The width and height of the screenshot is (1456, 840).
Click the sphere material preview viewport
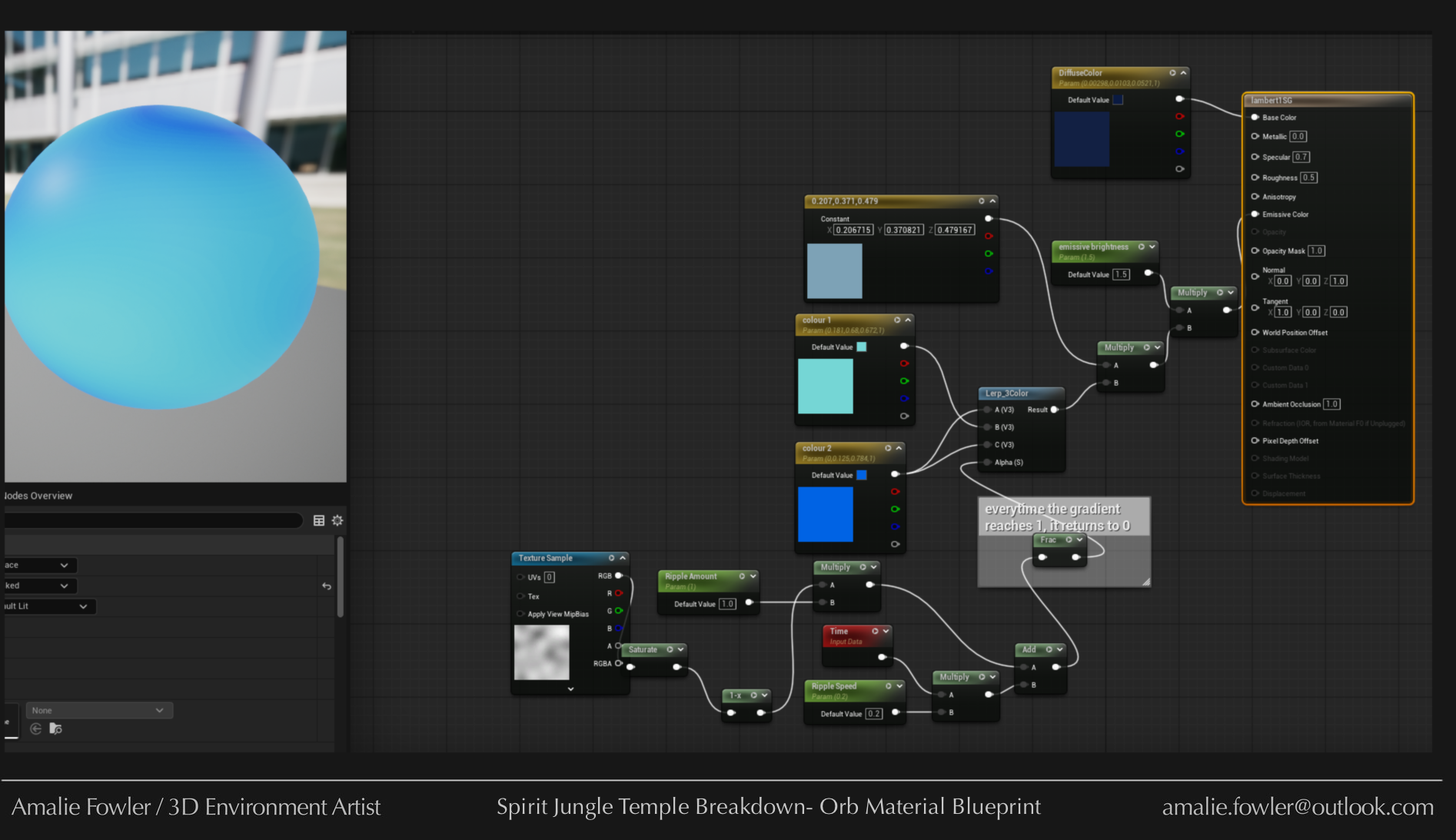point(175,256)
